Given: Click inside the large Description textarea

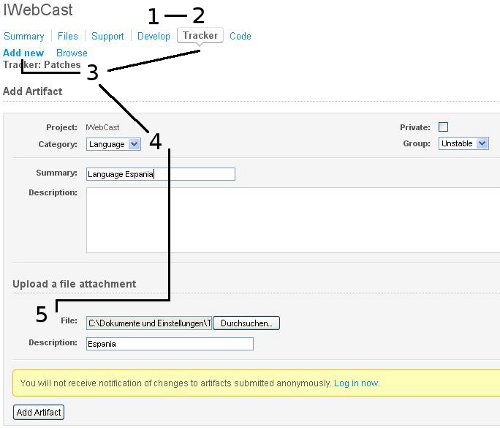Looking at the screenshot, I should pos(293,220).
